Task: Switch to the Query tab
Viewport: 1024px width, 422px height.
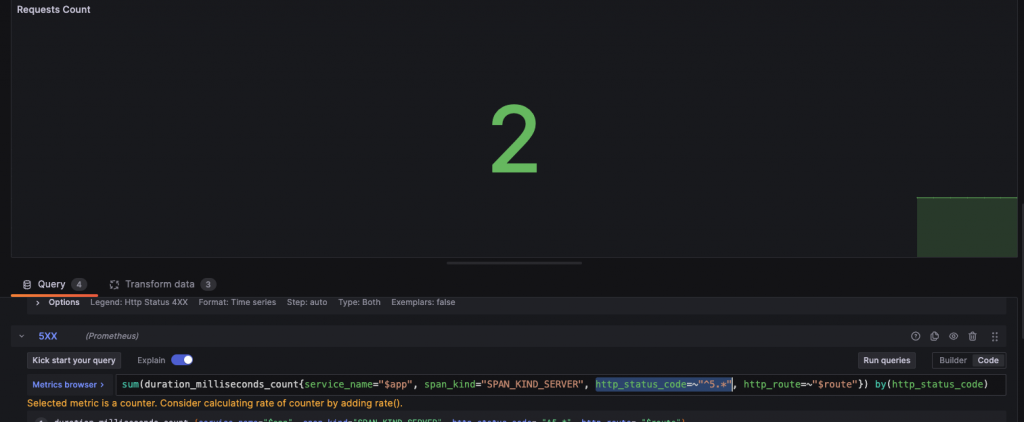Action: tap(52, 284)
